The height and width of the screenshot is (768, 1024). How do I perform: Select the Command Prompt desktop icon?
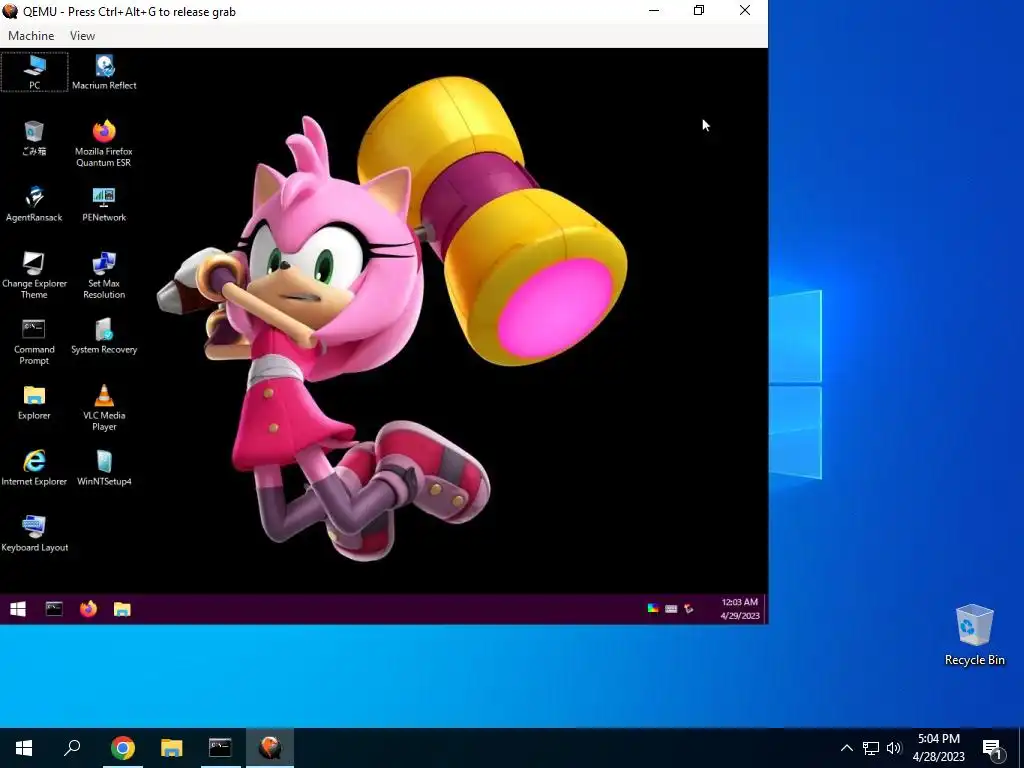tap(34, 342)
